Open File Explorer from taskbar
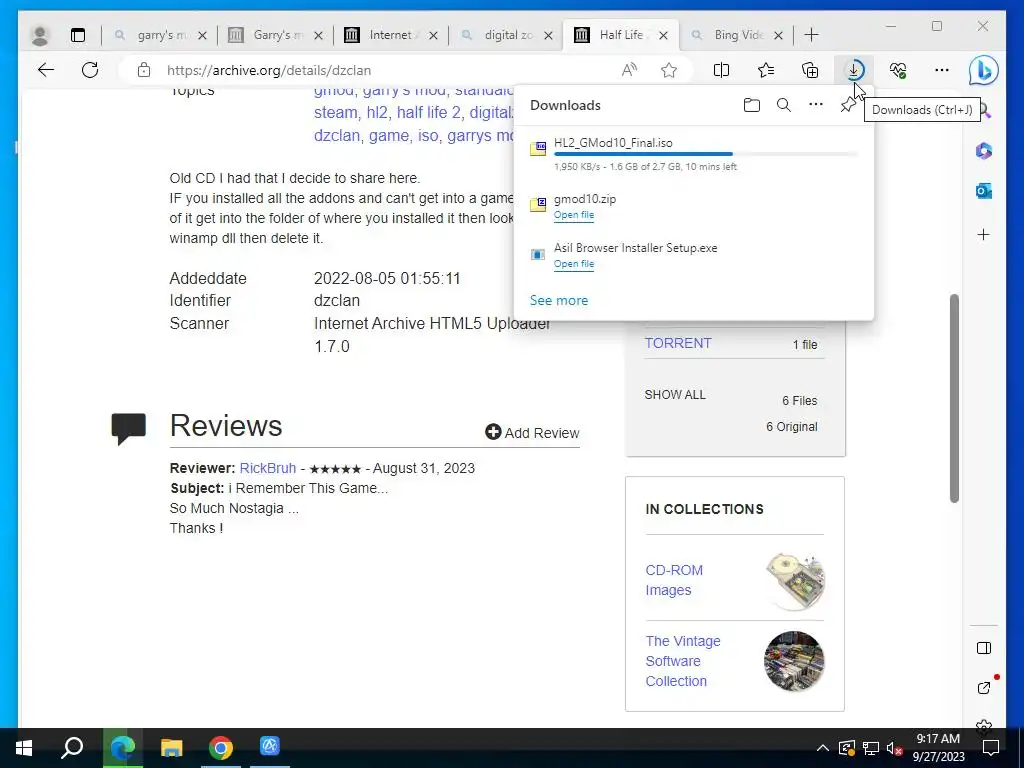Screen dimensions: 1024x768 171,748
